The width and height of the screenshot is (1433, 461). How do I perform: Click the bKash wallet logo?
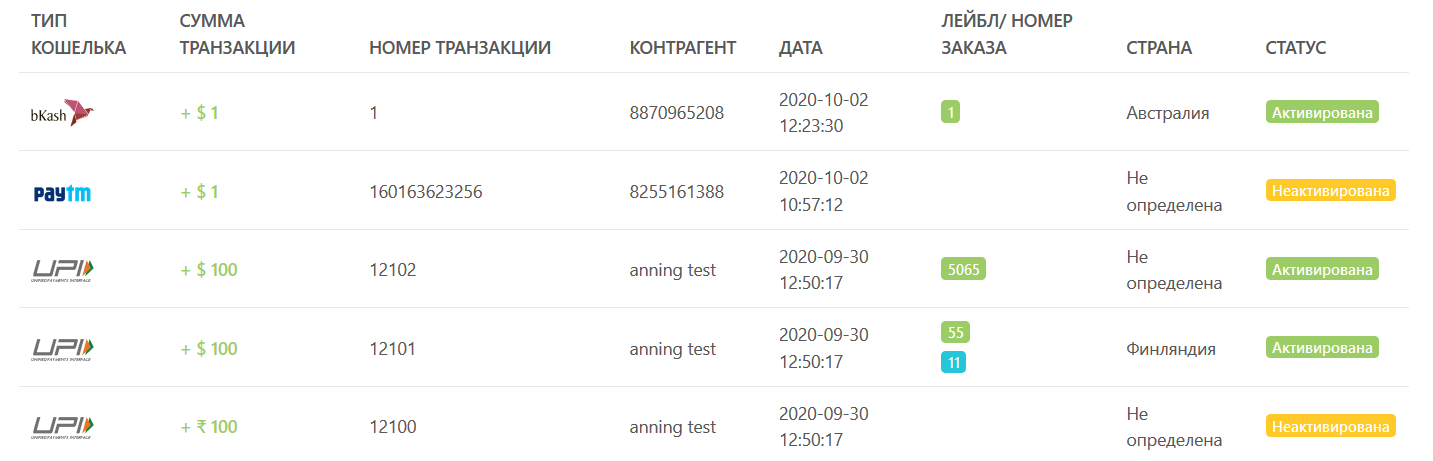click(x=62, y=113)
